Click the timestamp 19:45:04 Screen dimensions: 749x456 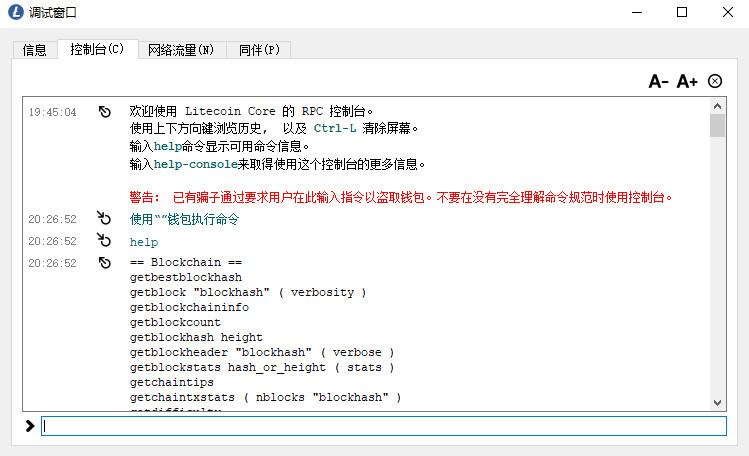[52, 112]
